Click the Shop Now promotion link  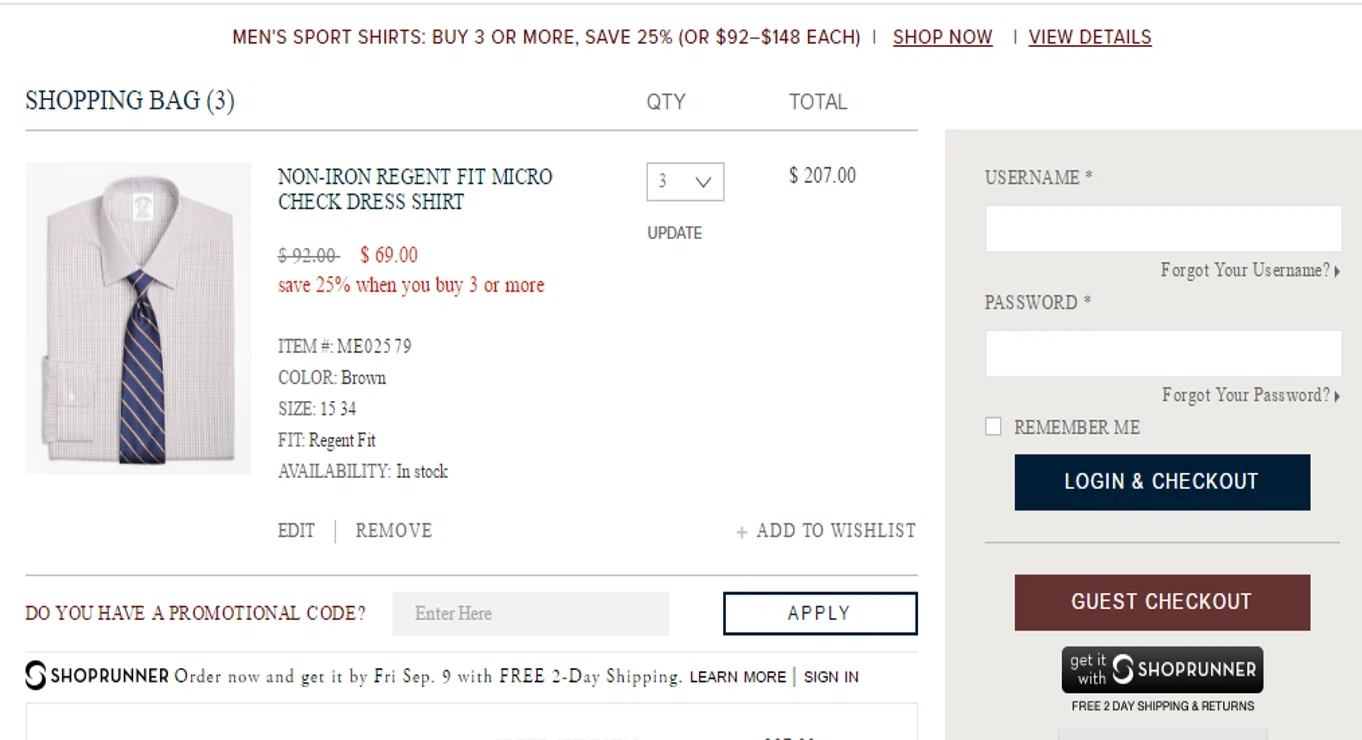(x=942, y=37)
